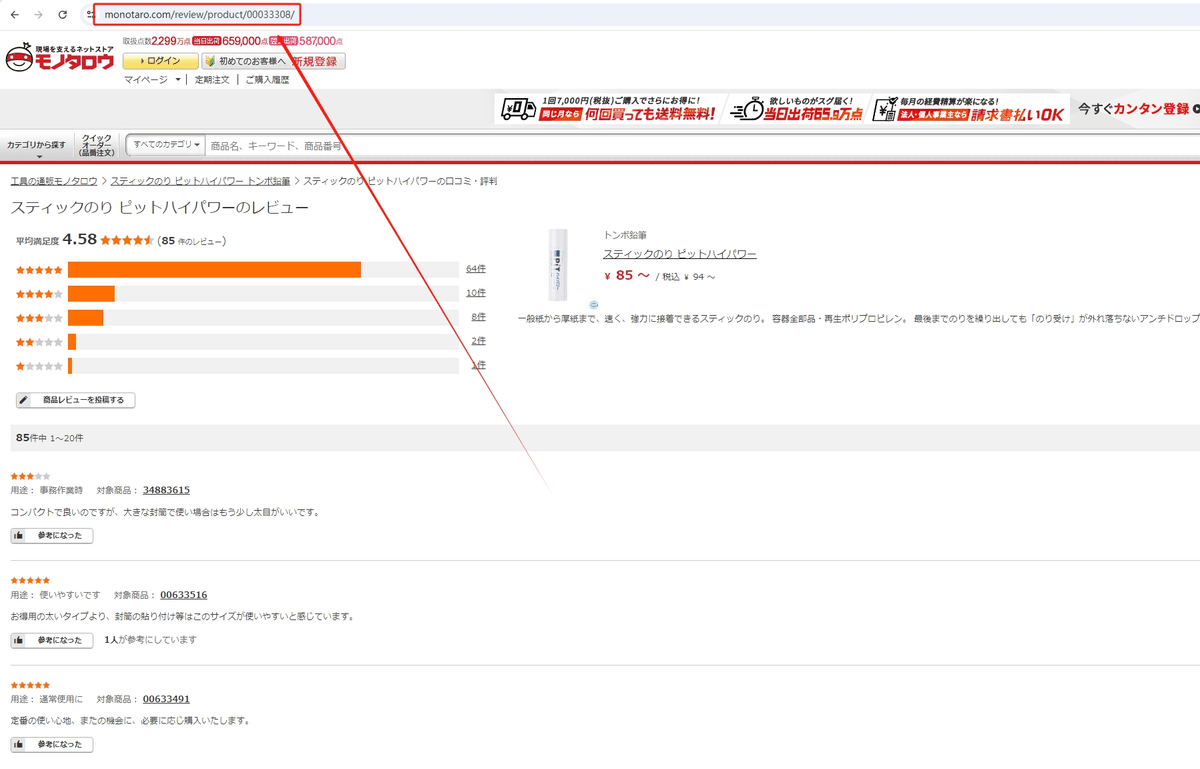Click the glue stick product thumbnail
The image size is (1200, 769).
(558, 264)
